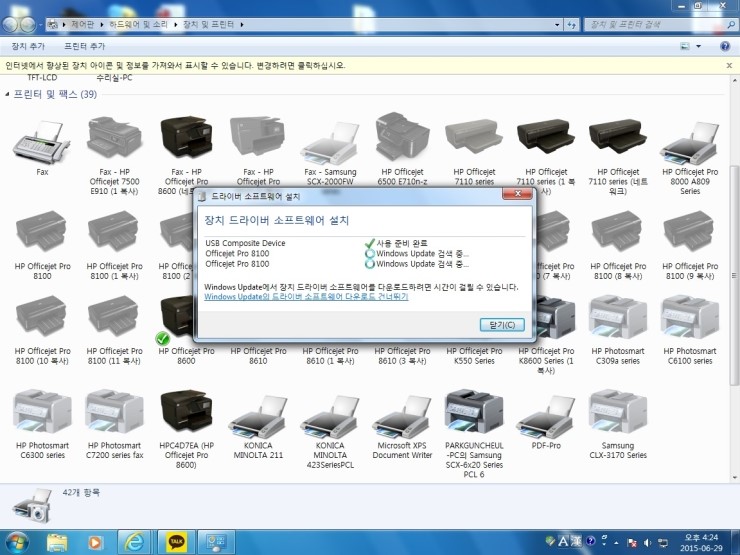Click 프린터 추가 in the command bar
This screenshot has height=555, width=740.
[x=84, y=46]
